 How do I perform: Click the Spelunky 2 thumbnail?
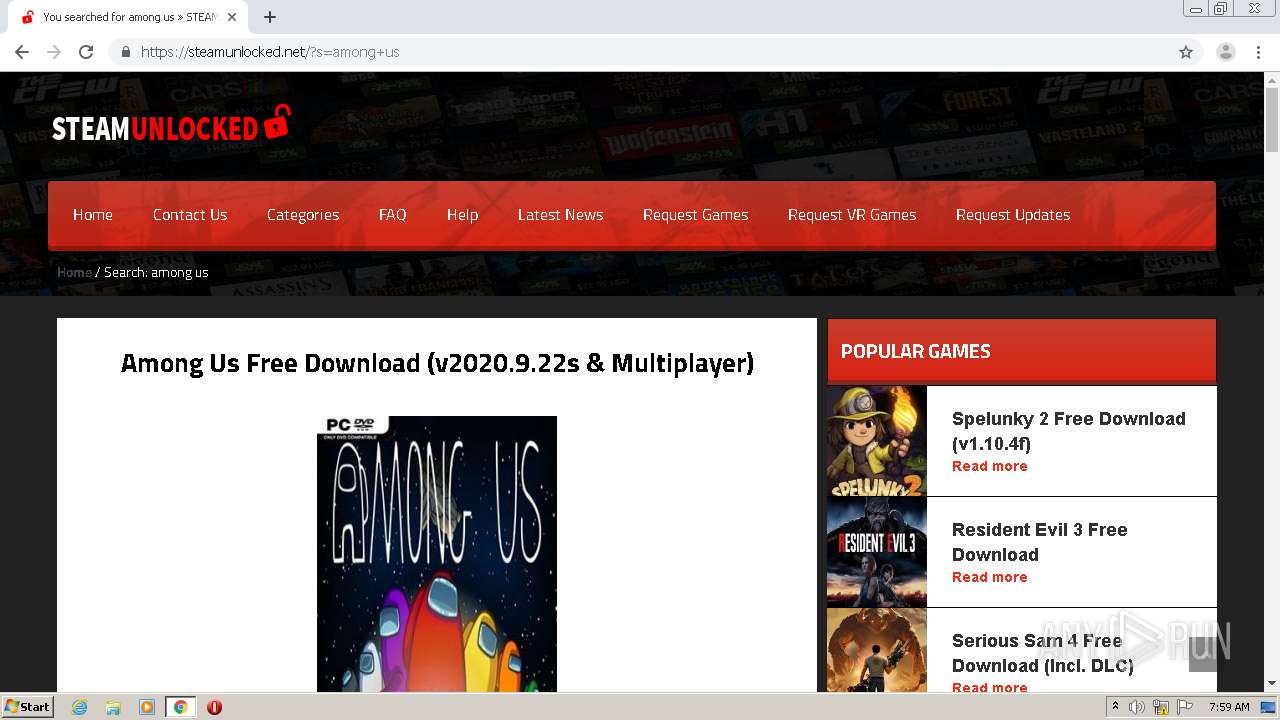click(877, 441)
